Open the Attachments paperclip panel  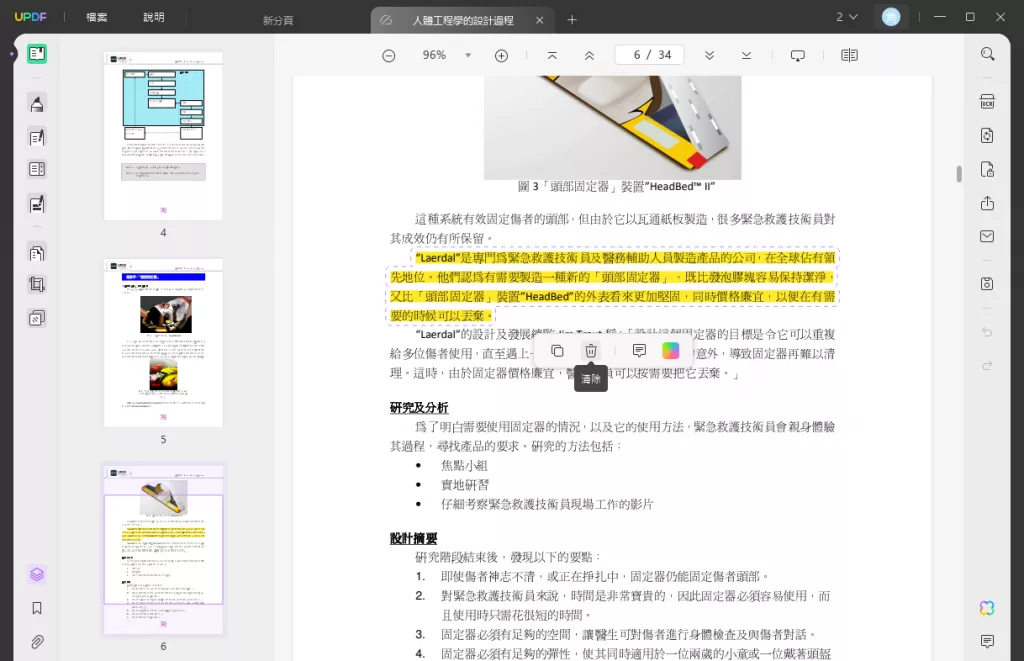click(x=37, y=642)
